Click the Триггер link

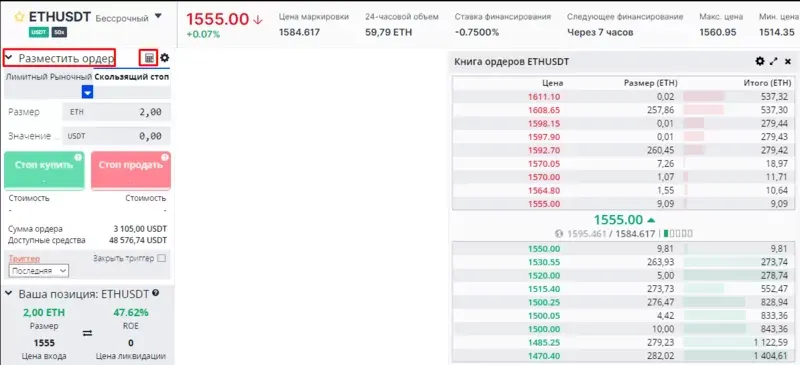point(24,259)
